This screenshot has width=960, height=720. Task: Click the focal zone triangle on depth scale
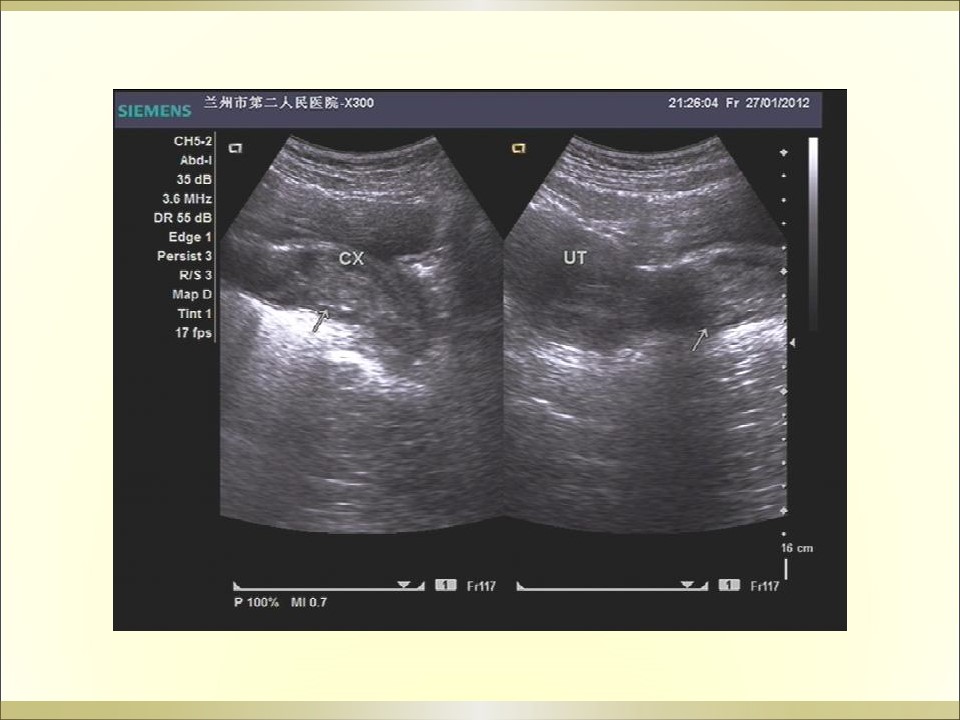click(794, 343)
